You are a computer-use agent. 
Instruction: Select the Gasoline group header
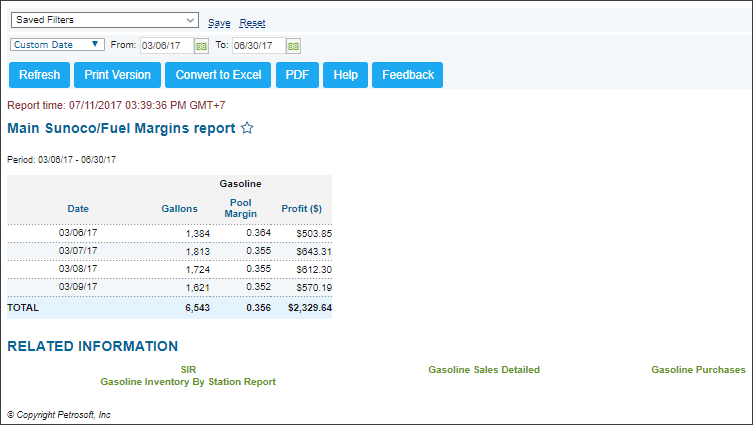241,183
